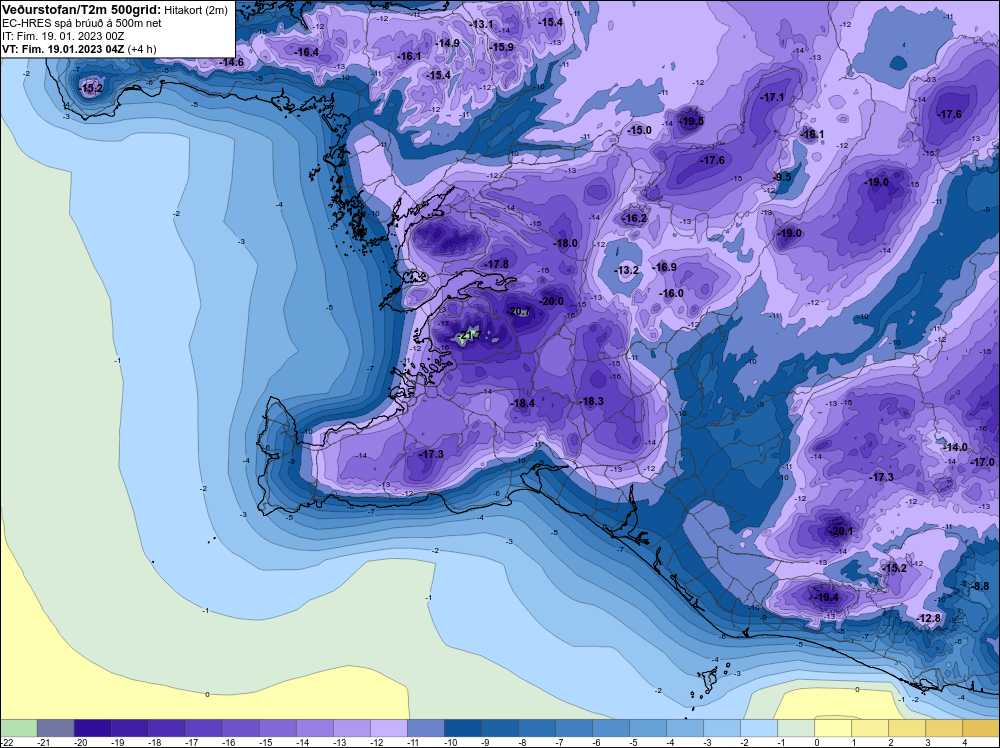Click the -9.5 temperature label

pos(783,177)
